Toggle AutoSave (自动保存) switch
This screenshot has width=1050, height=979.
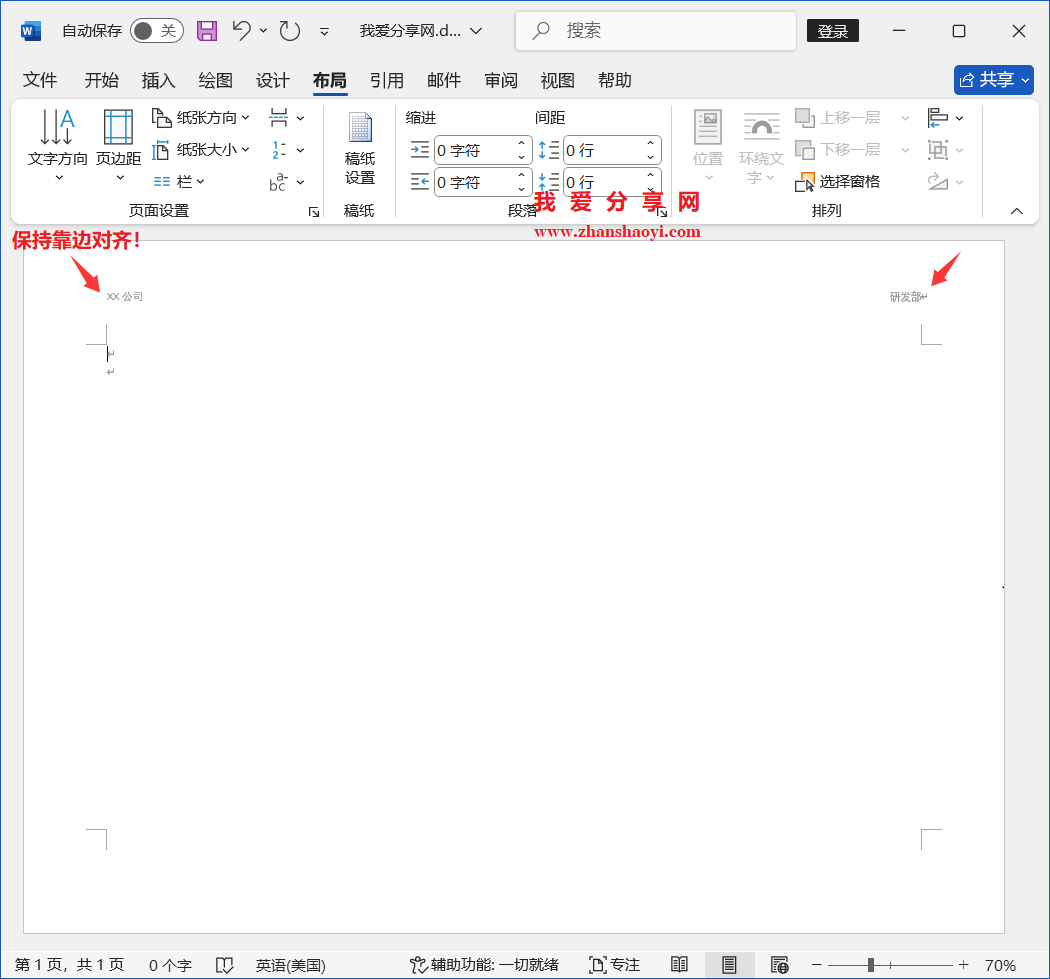(157, 31)
